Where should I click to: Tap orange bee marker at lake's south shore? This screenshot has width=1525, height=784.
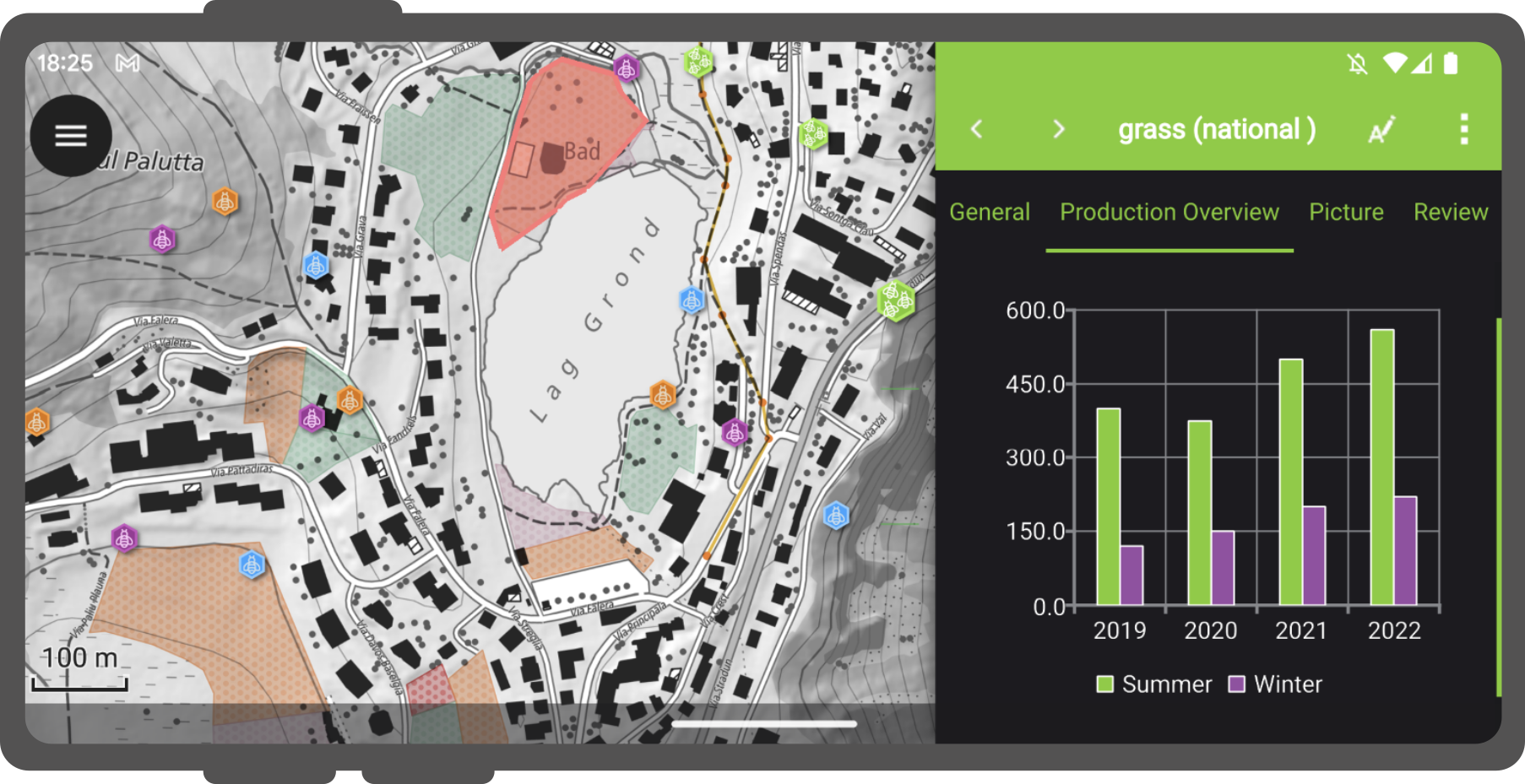coord(663,394)
